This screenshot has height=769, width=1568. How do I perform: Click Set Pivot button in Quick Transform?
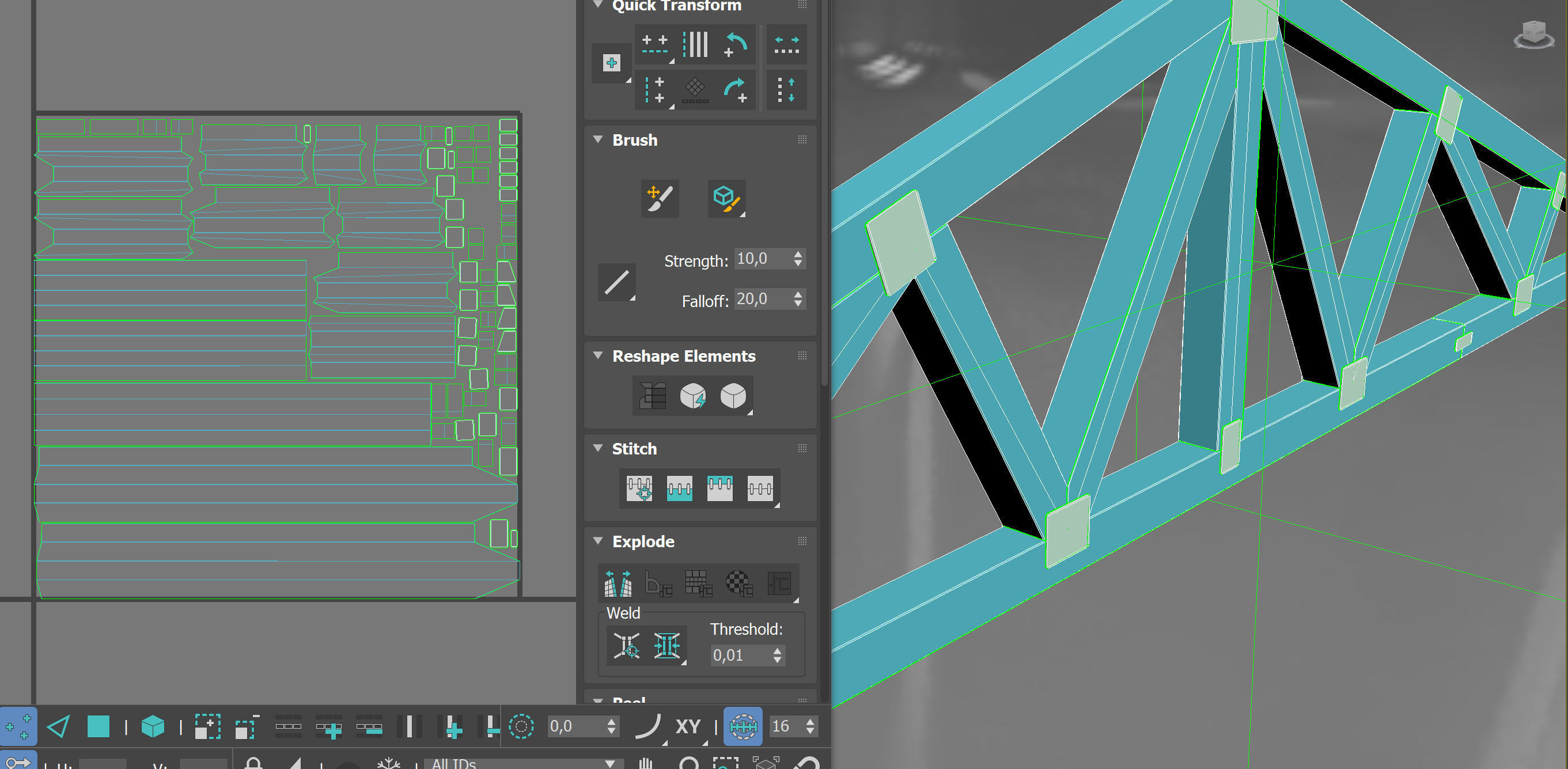click(612, 63)
